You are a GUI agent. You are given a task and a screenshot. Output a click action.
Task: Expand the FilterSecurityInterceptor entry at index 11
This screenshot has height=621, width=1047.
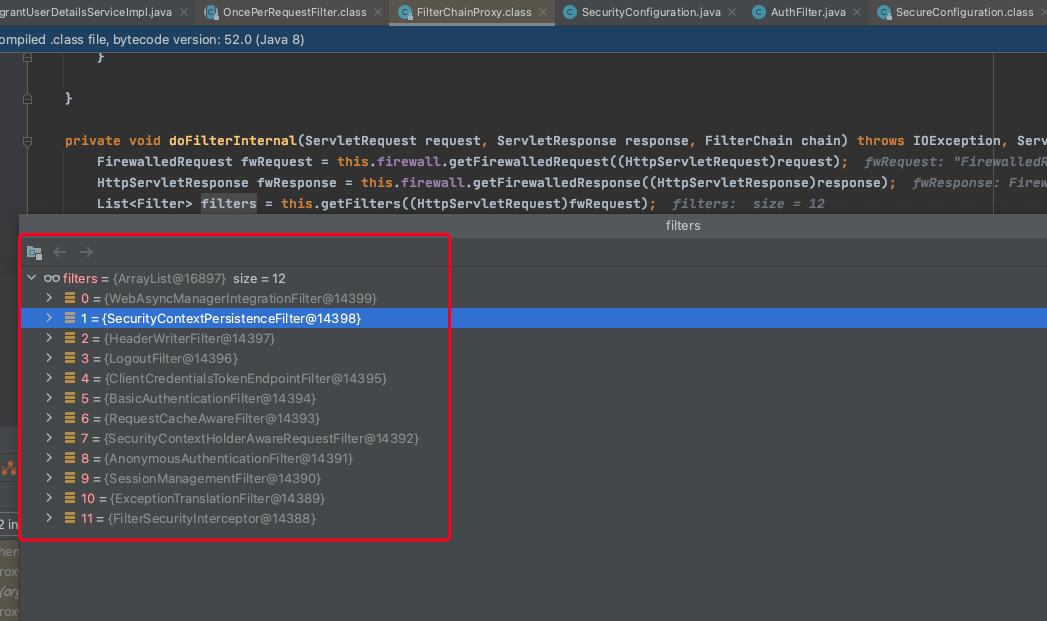[49, 518]
